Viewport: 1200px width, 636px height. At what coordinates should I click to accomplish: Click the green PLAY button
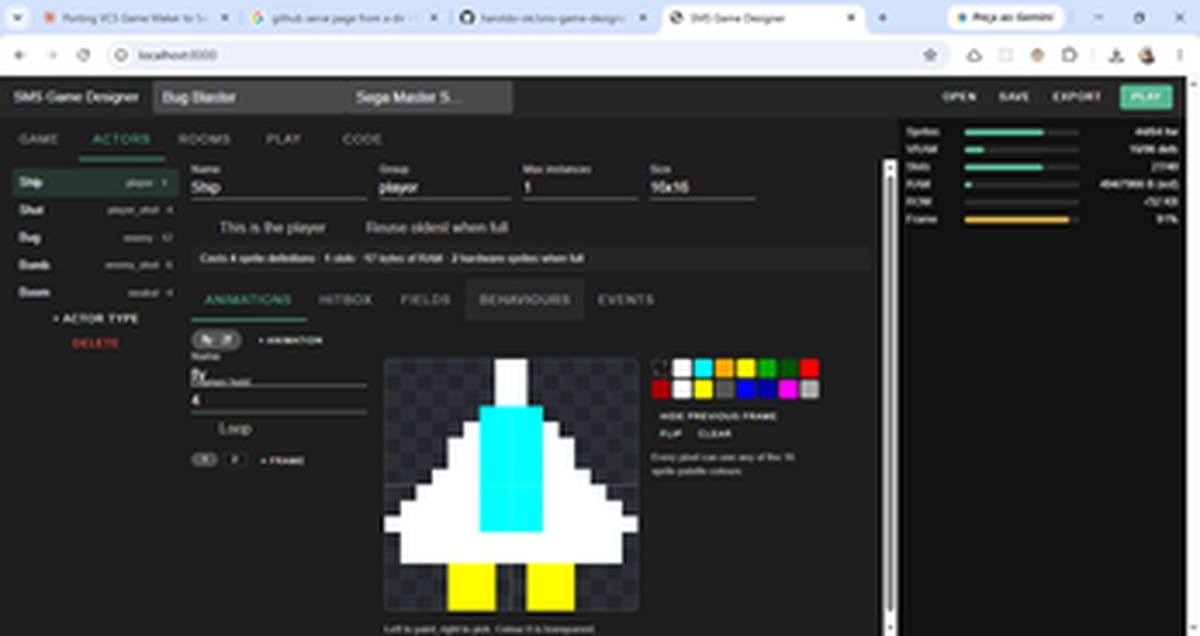tap(1146, 97)
